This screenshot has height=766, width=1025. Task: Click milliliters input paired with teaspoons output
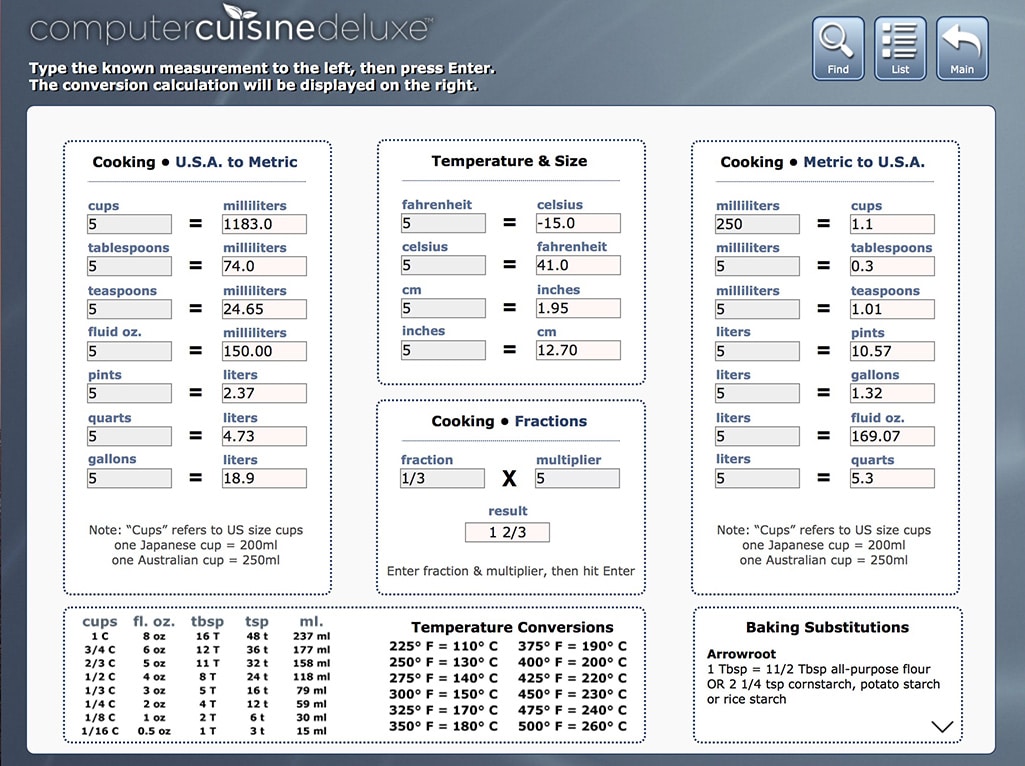click(x=757, y=309)
